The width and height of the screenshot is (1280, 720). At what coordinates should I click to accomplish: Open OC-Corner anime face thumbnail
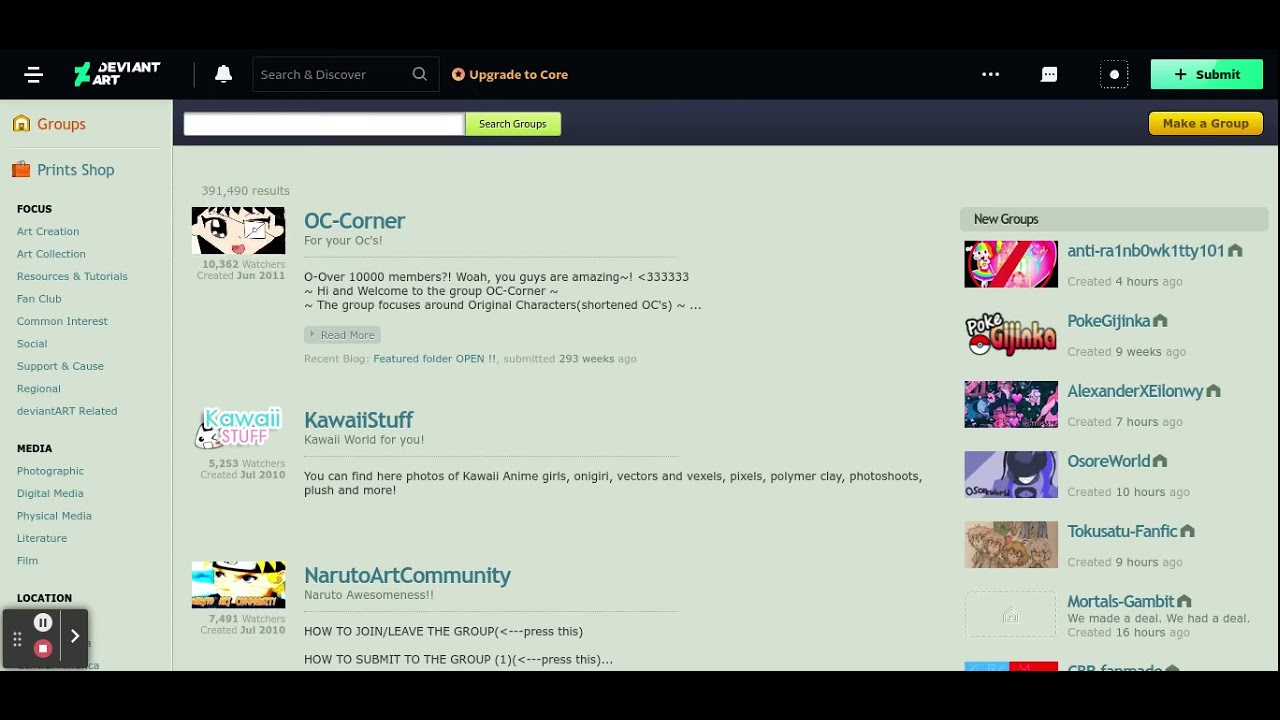click(x=238, y=231)
